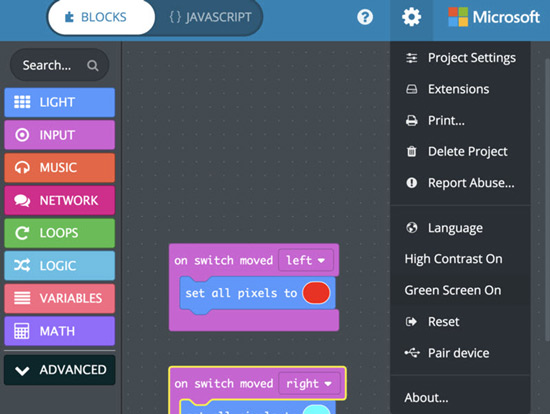Click the settings gear icon
This screenshot has width=550, height=414.
(411, 17)
